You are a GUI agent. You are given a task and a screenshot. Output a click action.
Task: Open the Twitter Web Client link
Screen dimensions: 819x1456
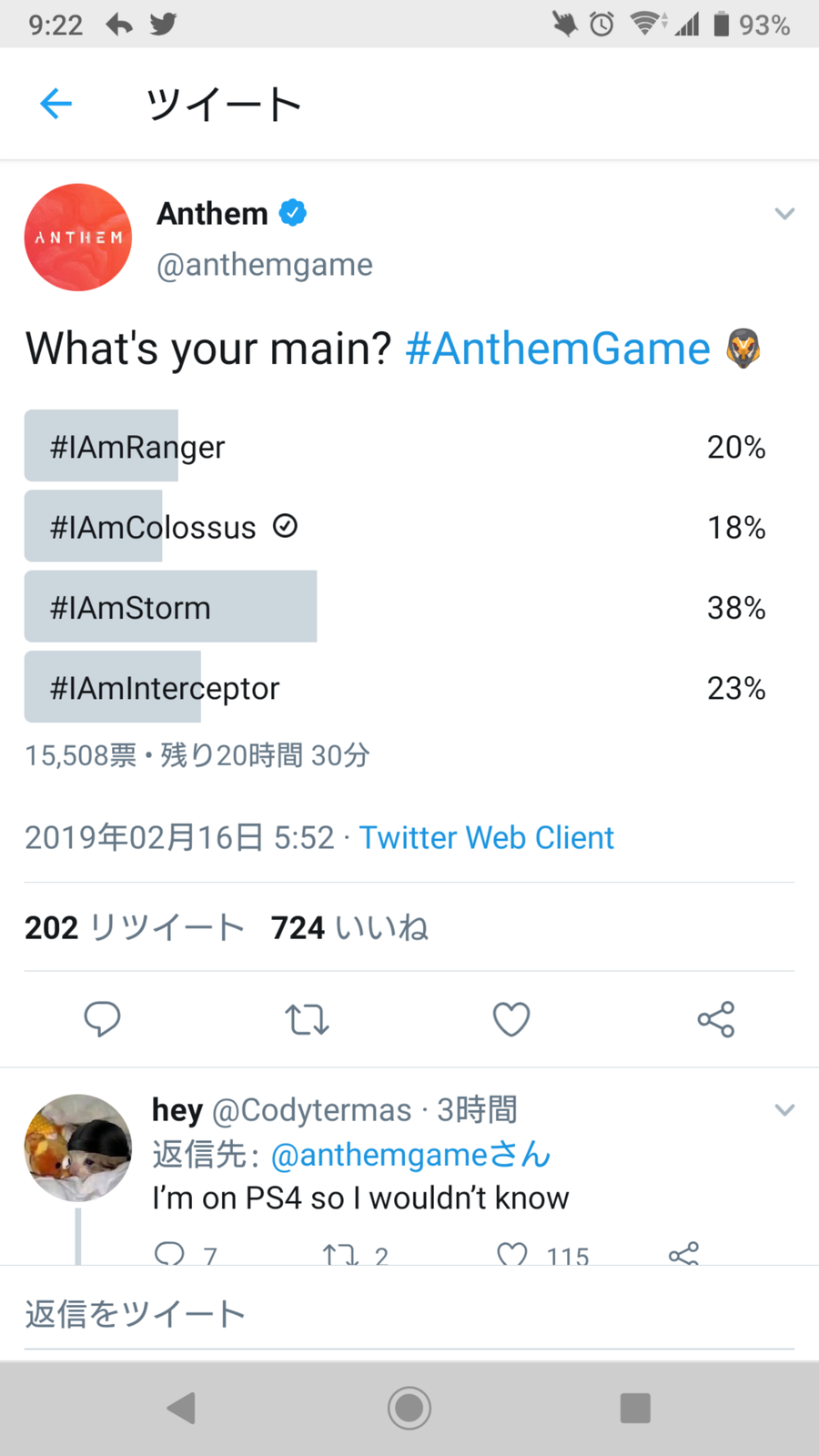point(487,837)
